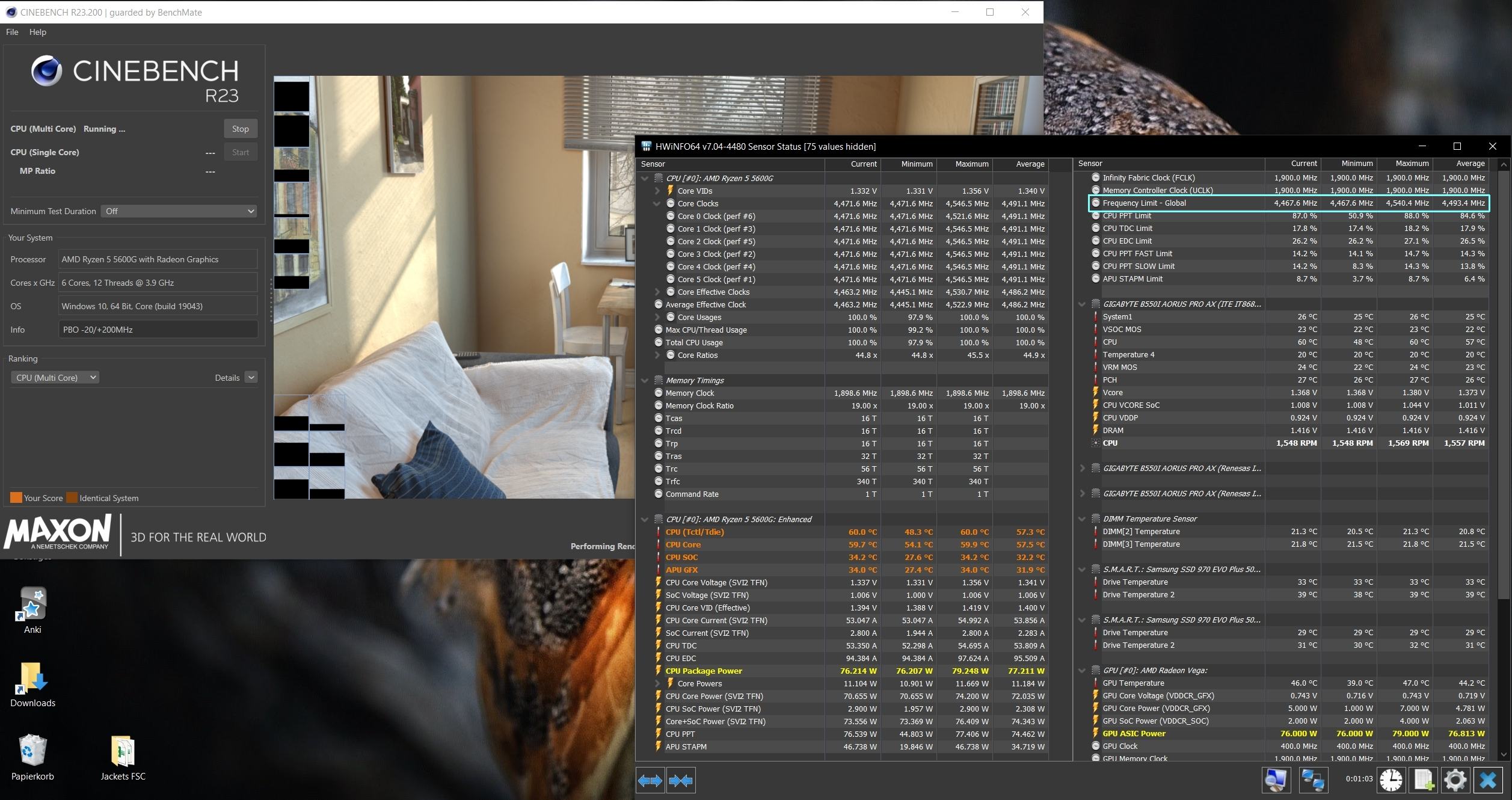Collapse the Memory Timings group
The width and height of the screenshot is (1512, 800).
[645, 380]
